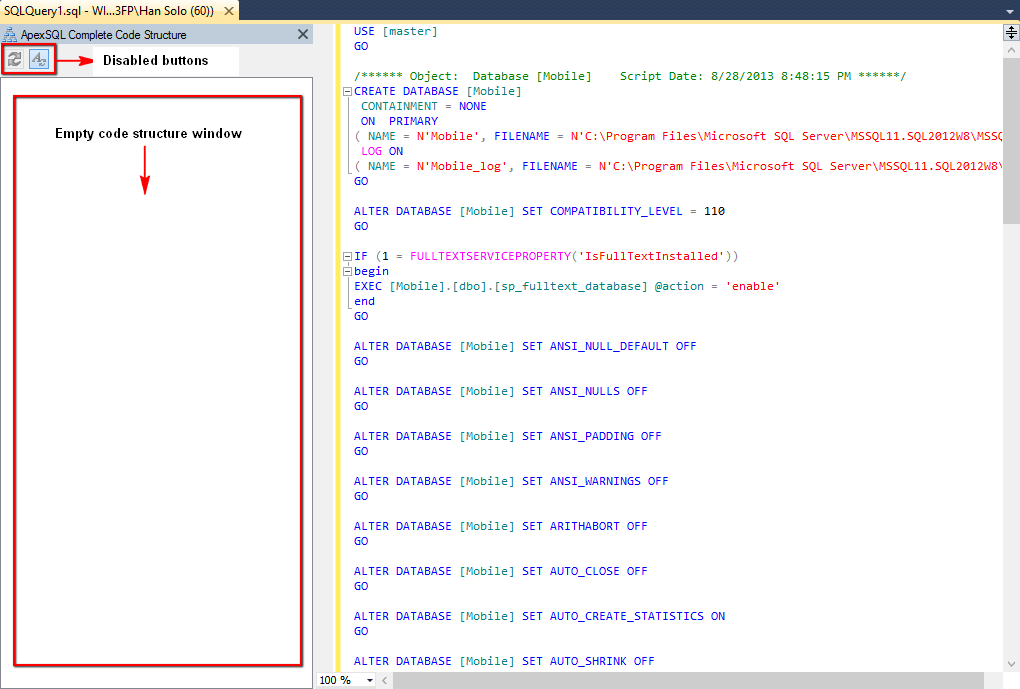This screenshot has height=689, width=1020.
Task: Click the horizontal scrollbar left arrow
Action: (385, 680)
